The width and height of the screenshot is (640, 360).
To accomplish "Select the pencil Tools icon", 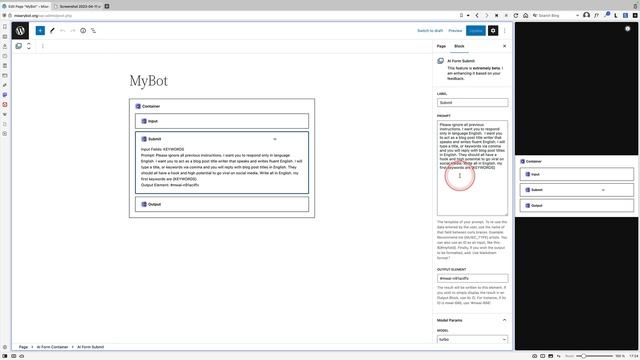I will pyautogui.click(x=52, y=31).
